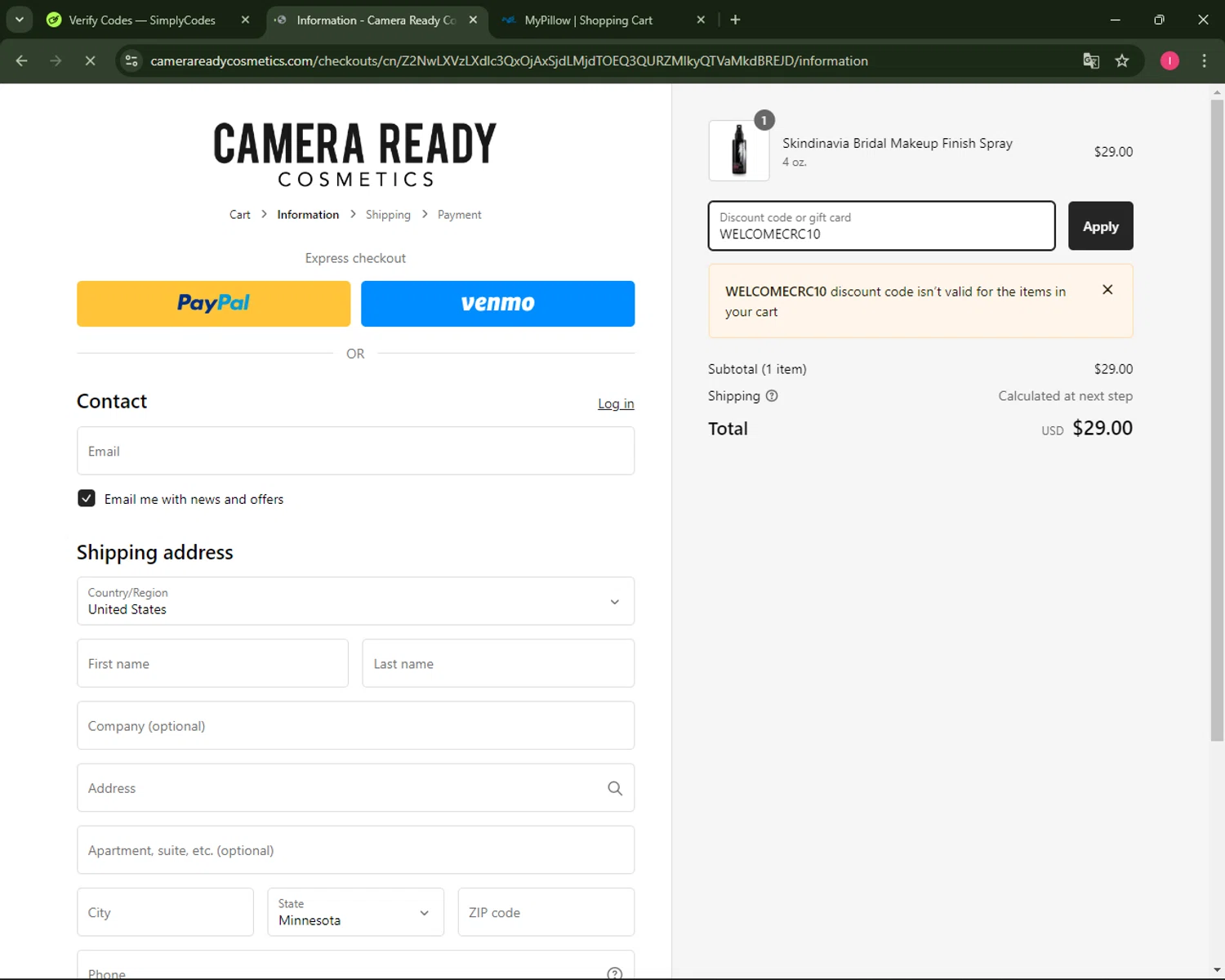Image resolution: width=1225 pixels, height=980 pixels.
Task: Open the State dropdown showing Minnesota
Action: (355, 912)
